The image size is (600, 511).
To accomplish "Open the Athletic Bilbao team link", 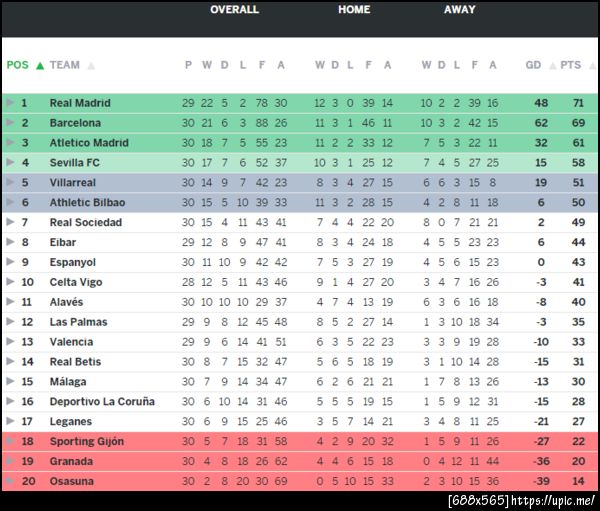I will (87, 203).
